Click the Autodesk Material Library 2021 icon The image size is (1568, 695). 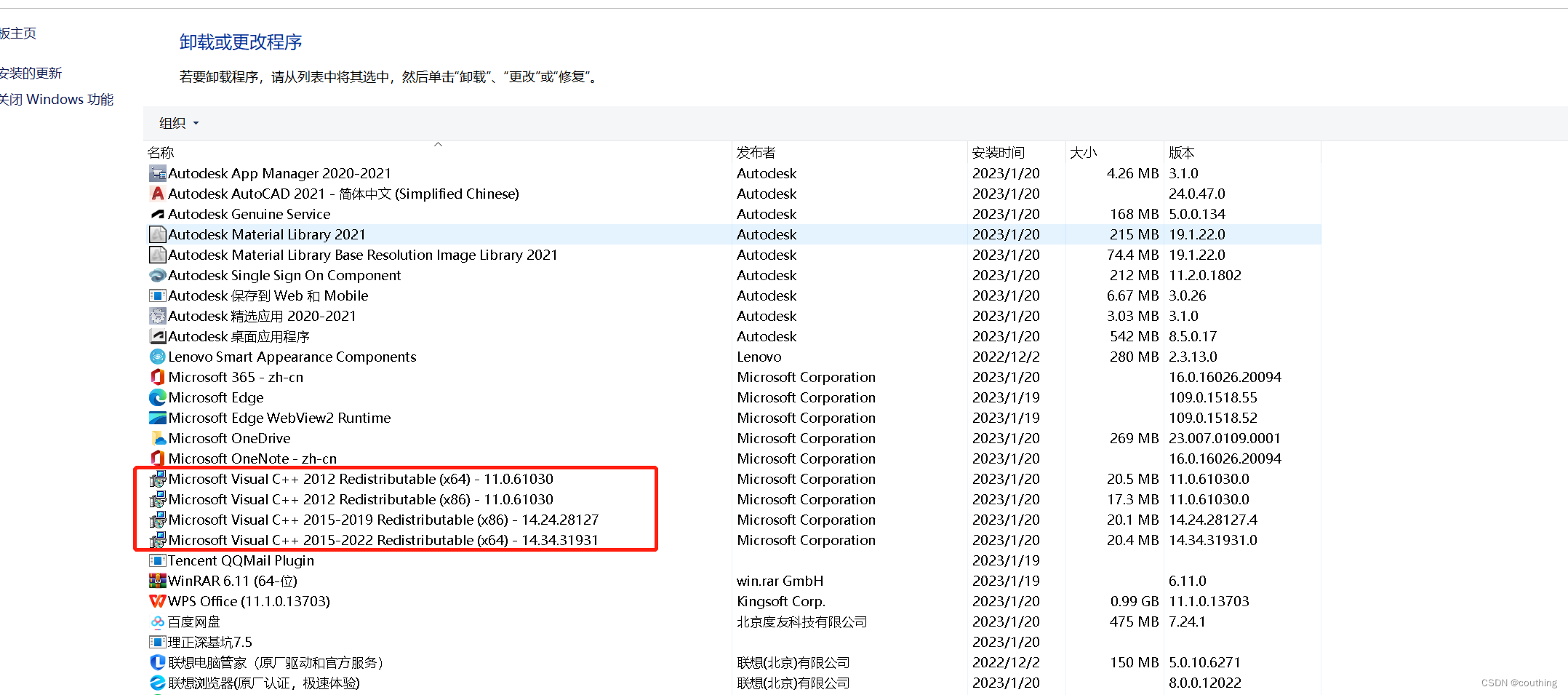coord(157,234)
